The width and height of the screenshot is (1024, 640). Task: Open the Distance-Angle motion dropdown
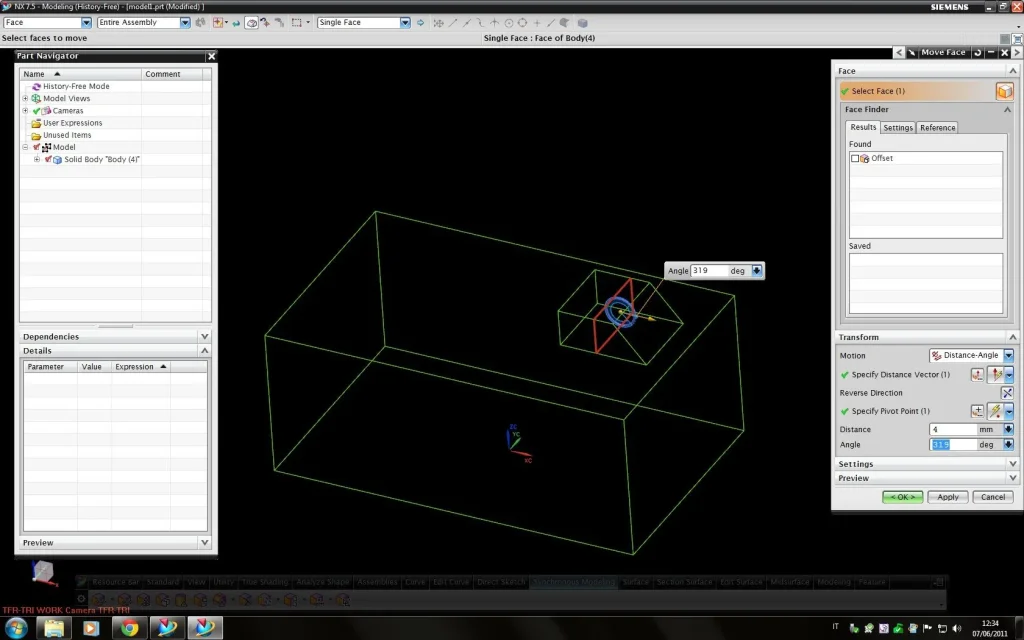click(x=1008, y=355)
